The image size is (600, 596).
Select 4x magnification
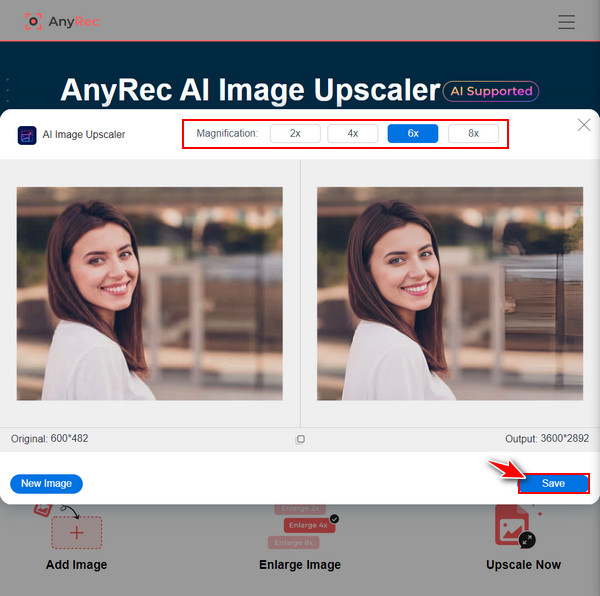pyautogui.click(x=352, y=133)
